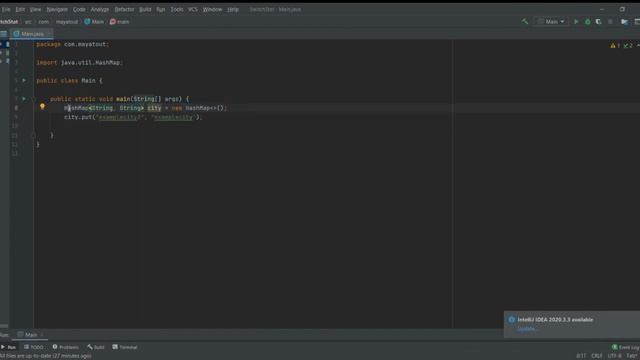Select the Main.java editor tab
The width and height of the screenshot is (640, 360).
[x=32, y=34]
